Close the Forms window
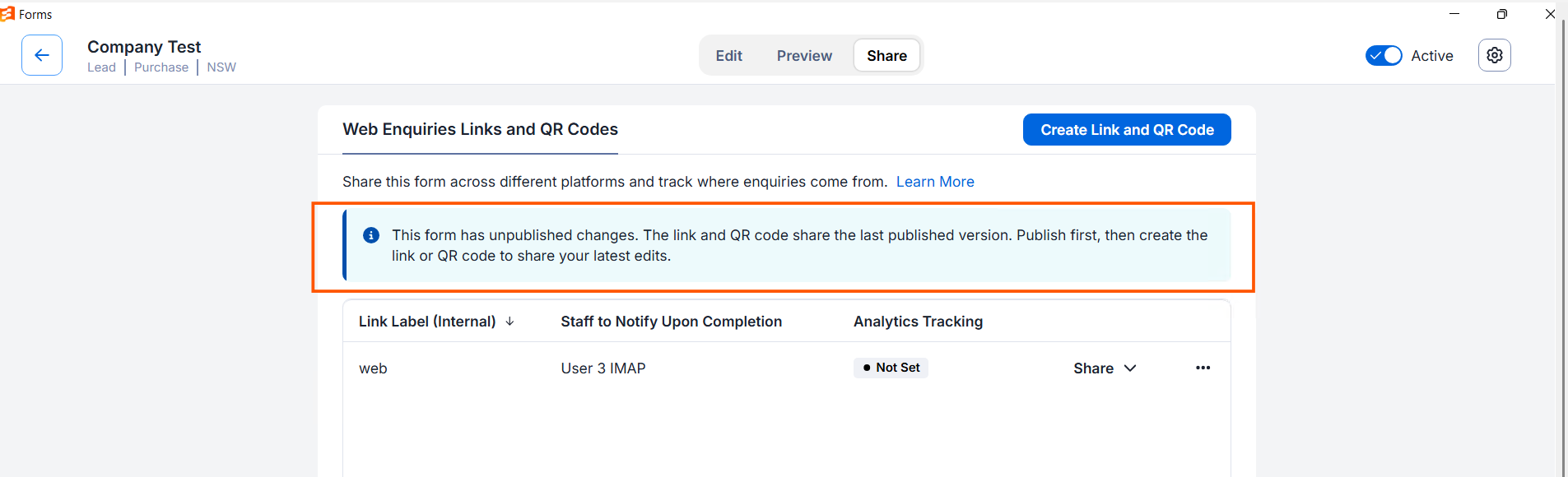The width and height of the screenshot is (1568, 477). (x=1550, y=14)
